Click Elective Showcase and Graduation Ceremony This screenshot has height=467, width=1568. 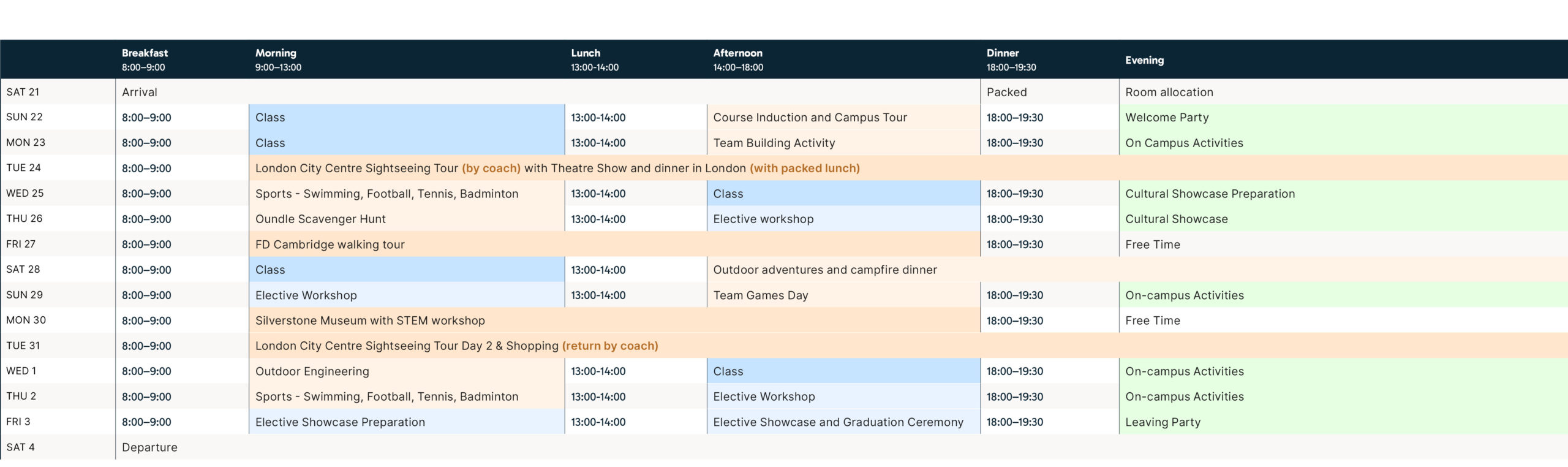(838, 422)
